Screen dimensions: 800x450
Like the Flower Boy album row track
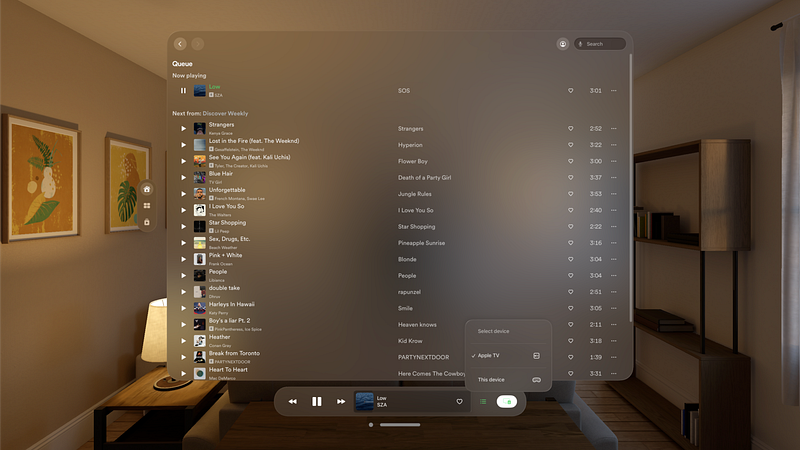[x=570, y=161]
